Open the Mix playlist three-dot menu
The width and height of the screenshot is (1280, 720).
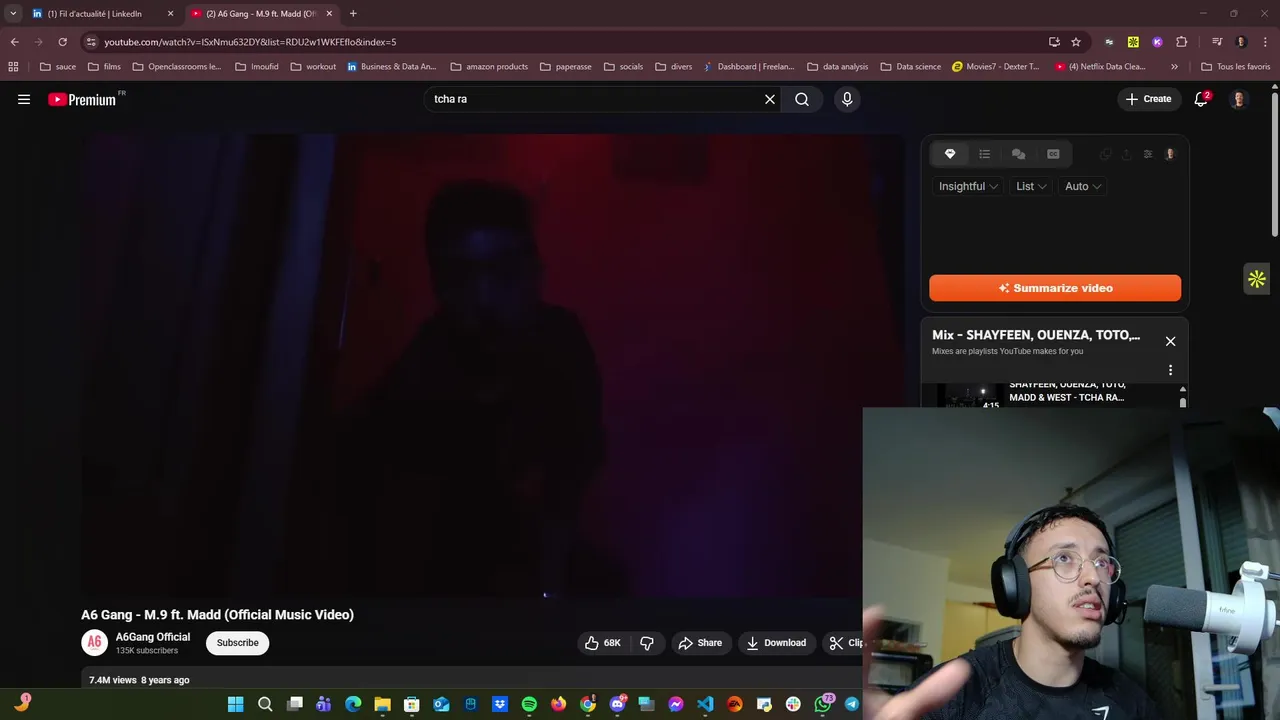1170,370
